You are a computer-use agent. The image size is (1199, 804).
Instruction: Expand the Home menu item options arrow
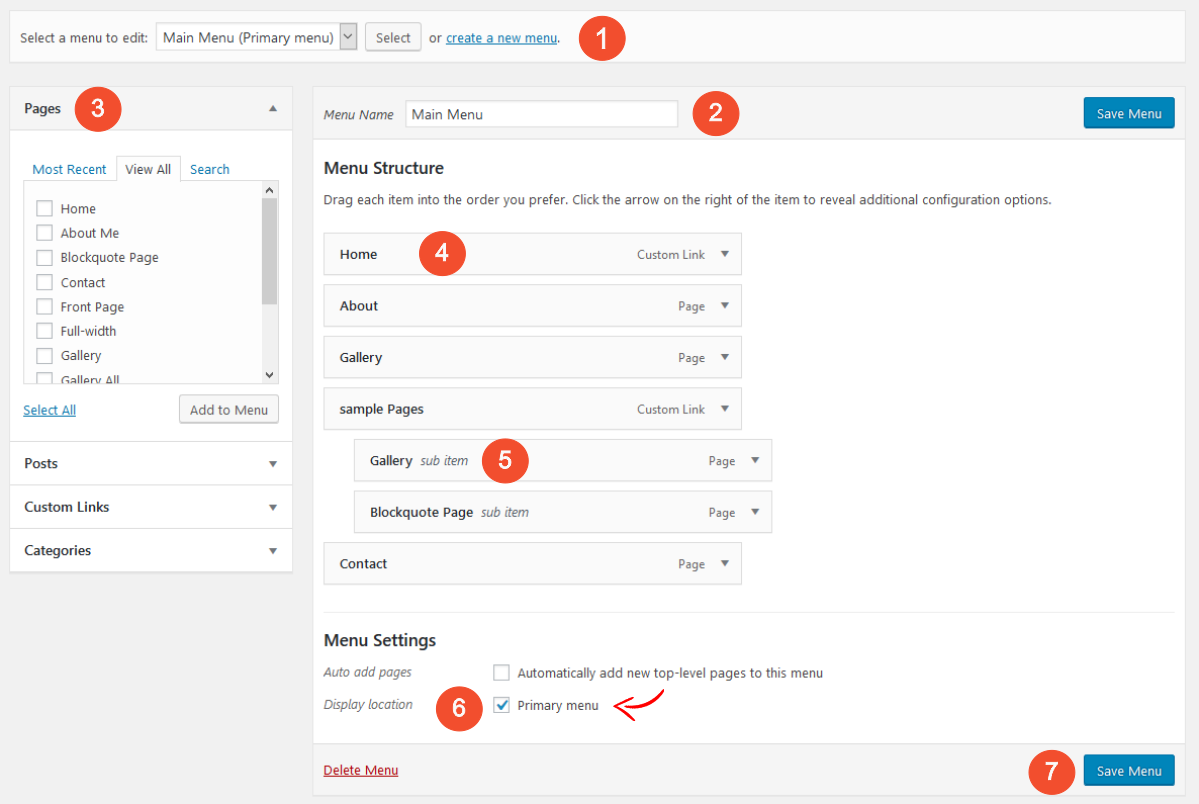pos(725,254)
